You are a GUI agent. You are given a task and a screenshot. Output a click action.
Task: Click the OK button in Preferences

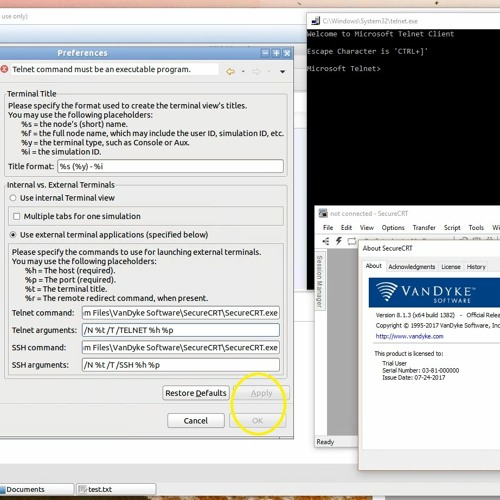click(257, 421)
